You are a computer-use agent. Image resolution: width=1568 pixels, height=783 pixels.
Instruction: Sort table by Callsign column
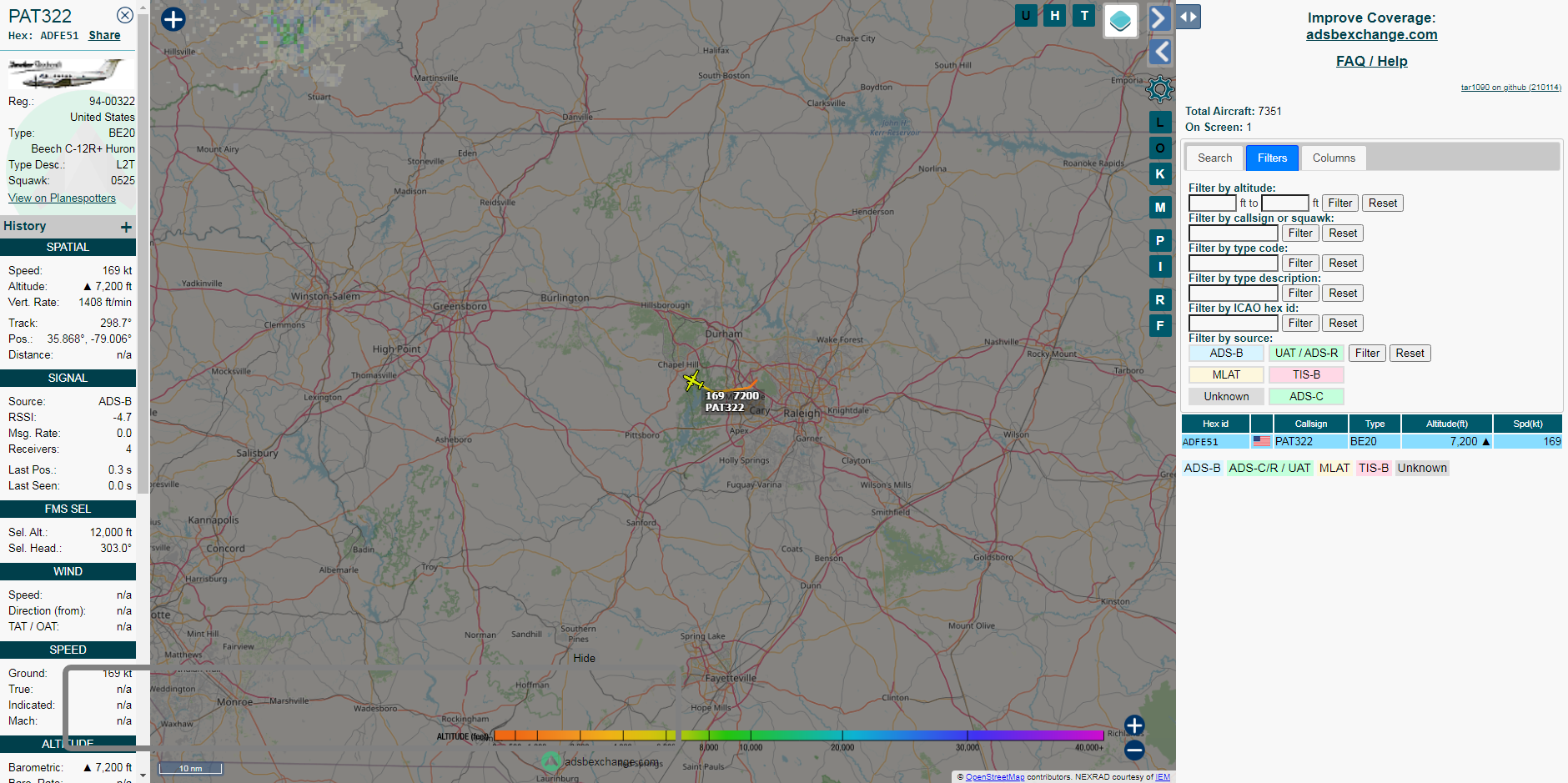pos(1310,424)
